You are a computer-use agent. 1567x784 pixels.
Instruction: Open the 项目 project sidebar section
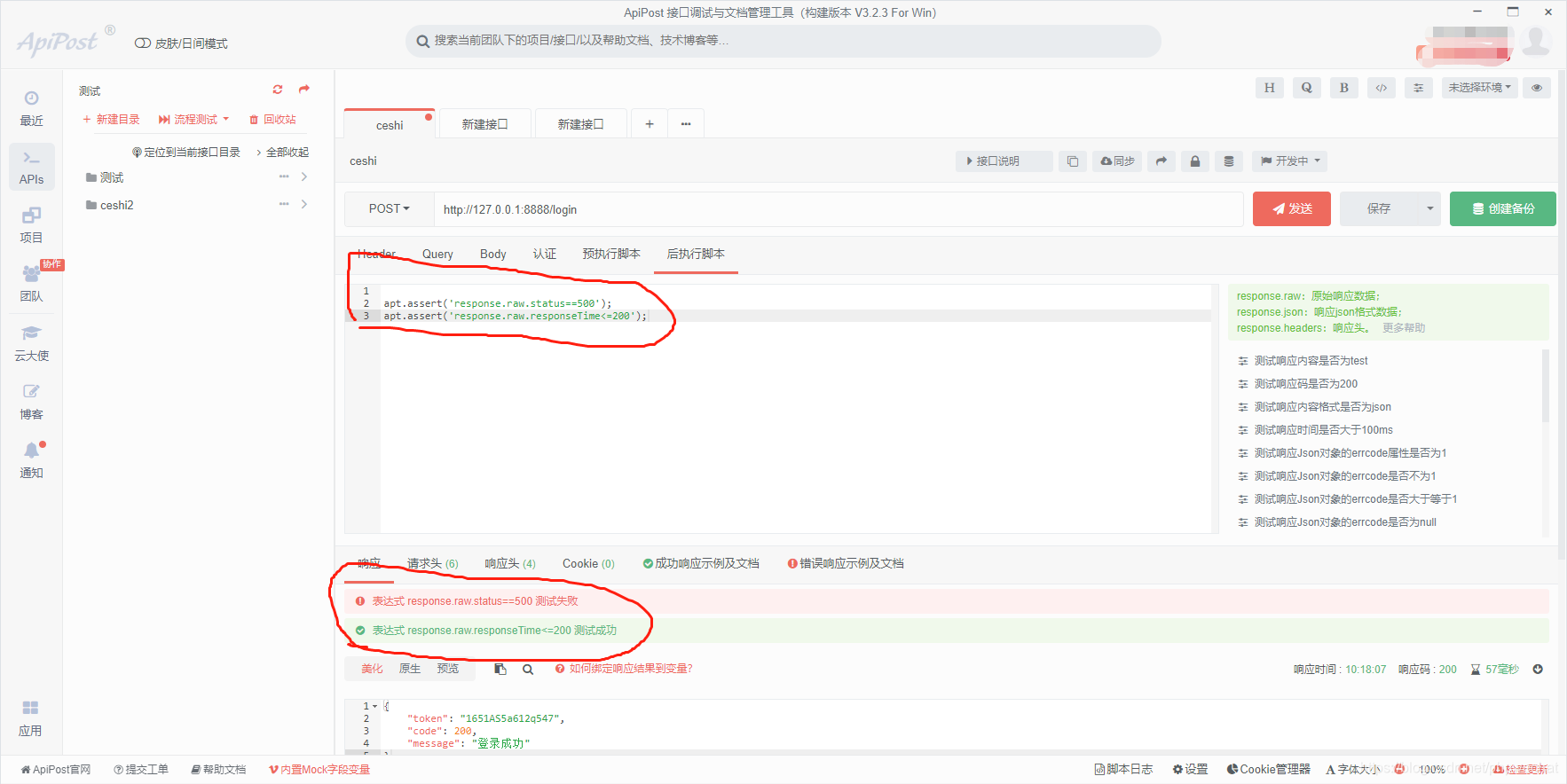[31, 225]
